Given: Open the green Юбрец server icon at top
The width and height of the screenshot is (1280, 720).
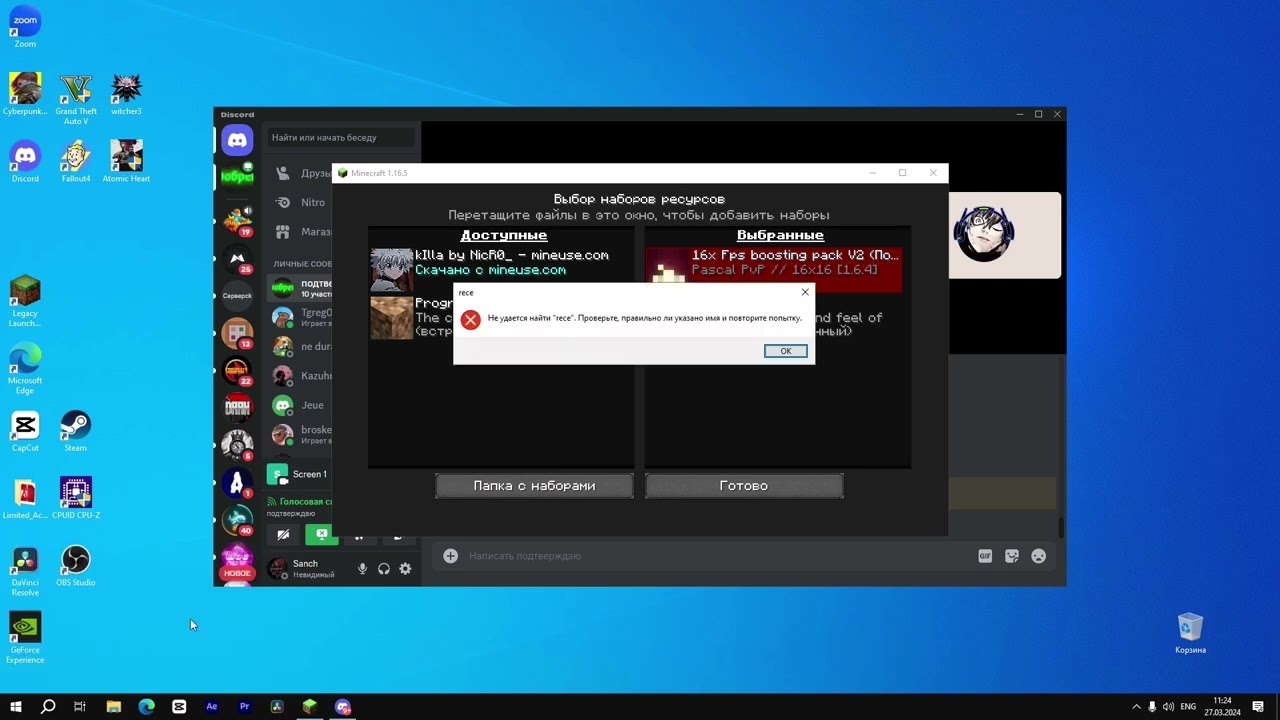Looking at the screenshot, I should [237, 177].
